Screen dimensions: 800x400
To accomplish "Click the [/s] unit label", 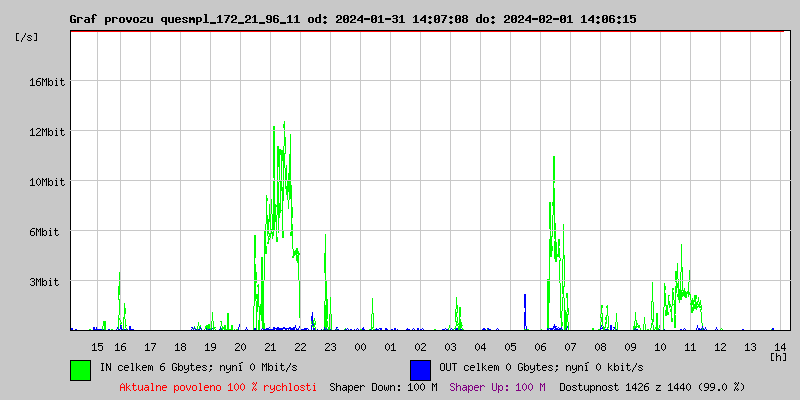I will (27, 36).
